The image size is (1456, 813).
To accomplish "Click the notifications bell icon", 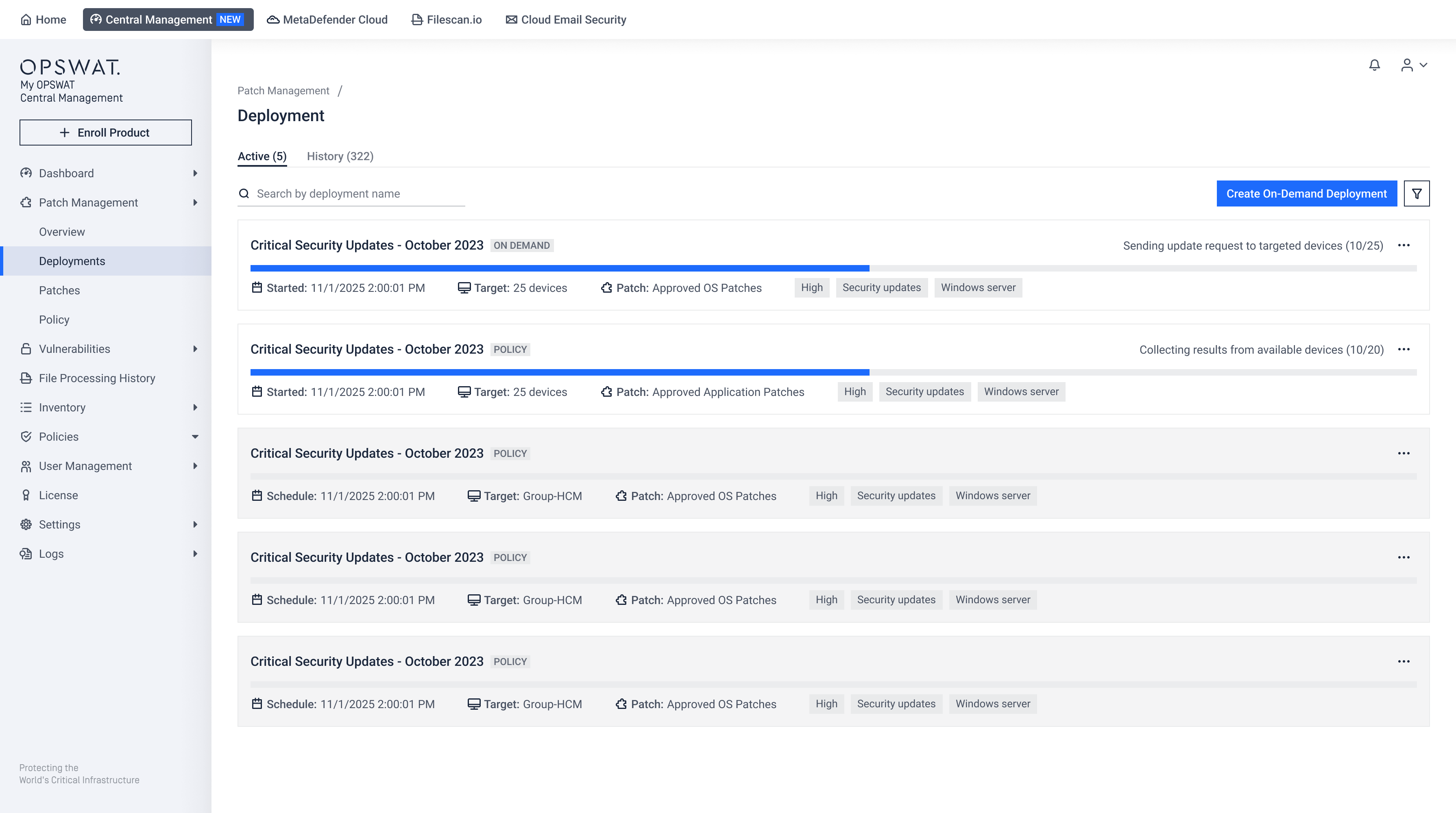I will pos(1374,65).
